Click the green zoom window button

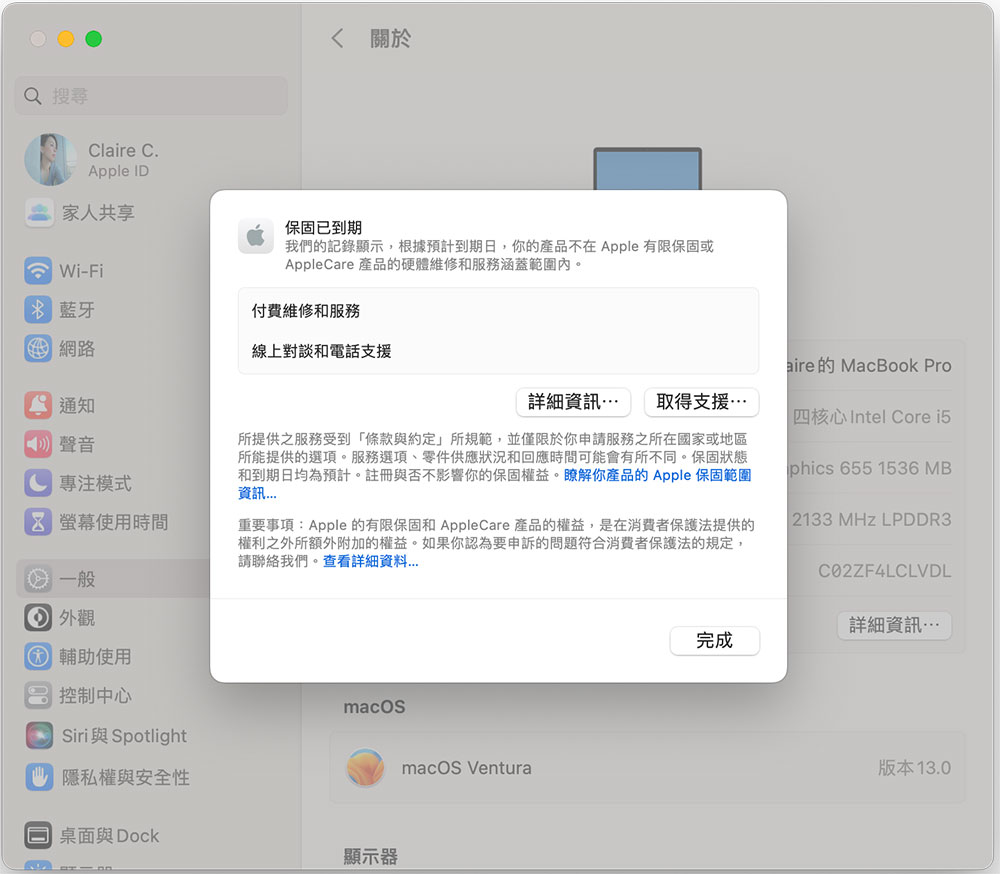[94, 39]
